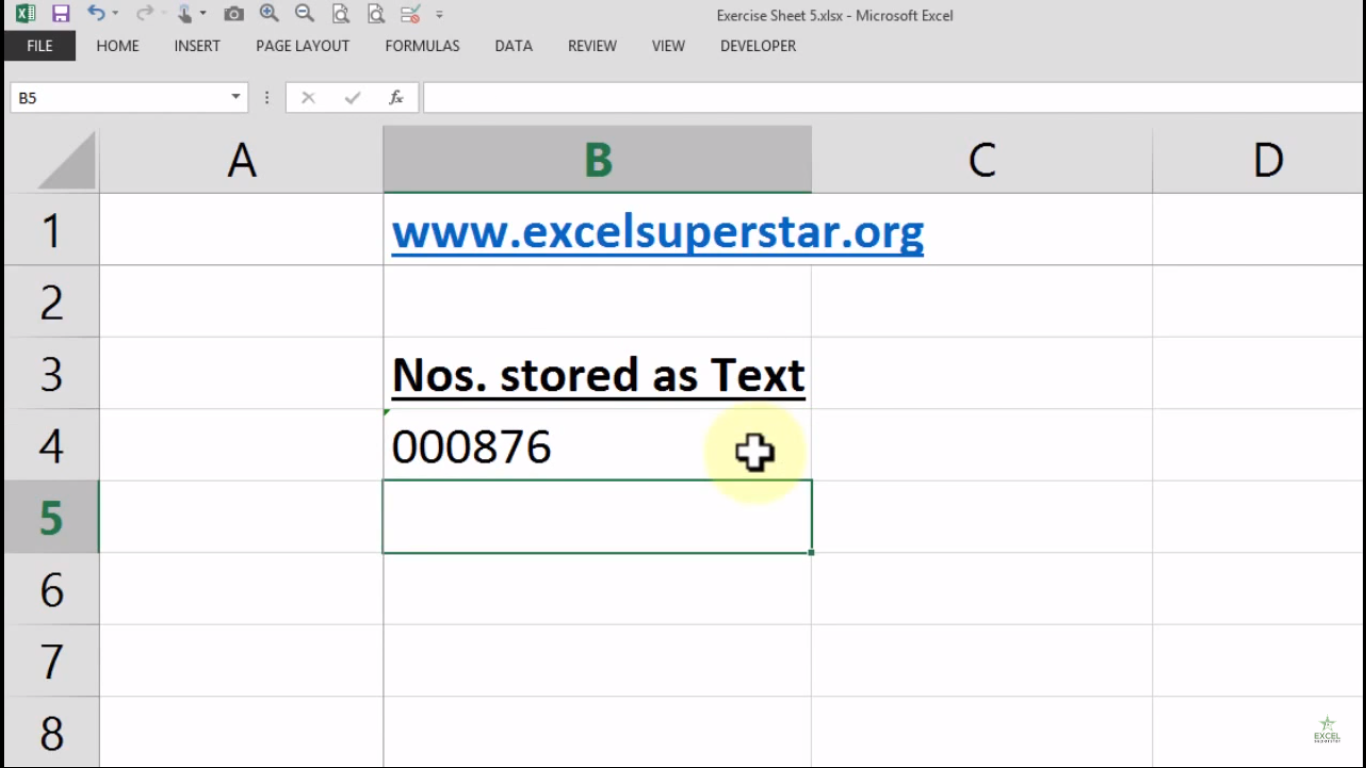Select column C header
The width and height of the screenshot is (1366, 768).
(981, 160)
